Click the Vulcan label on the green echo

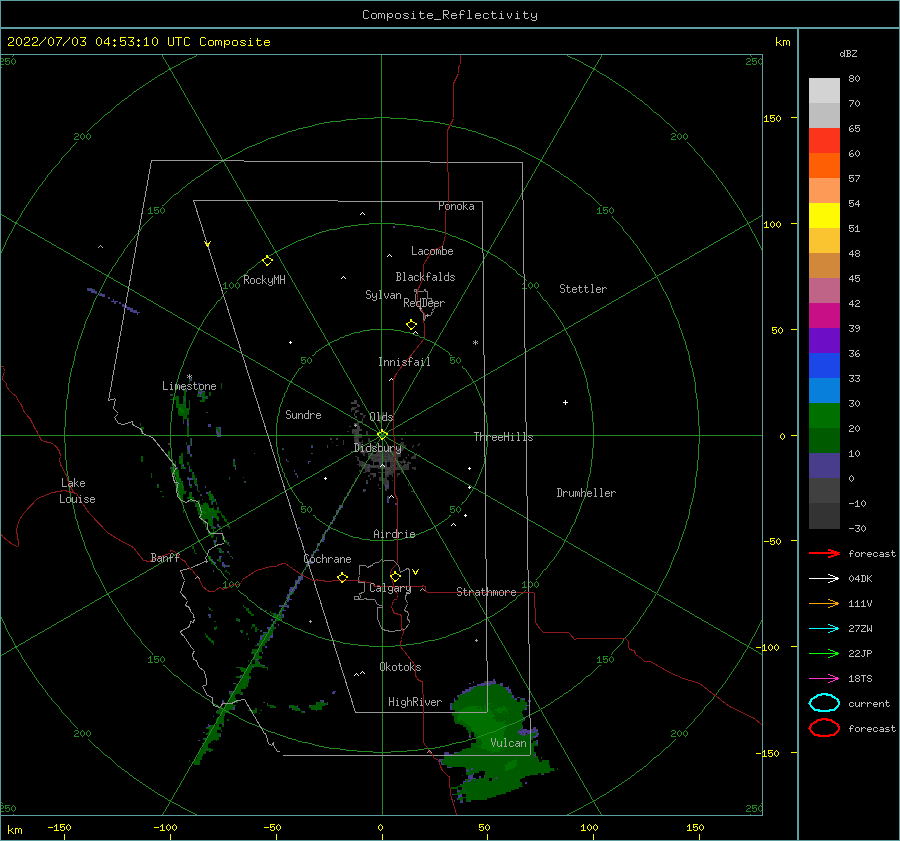(x=508, y=743)
